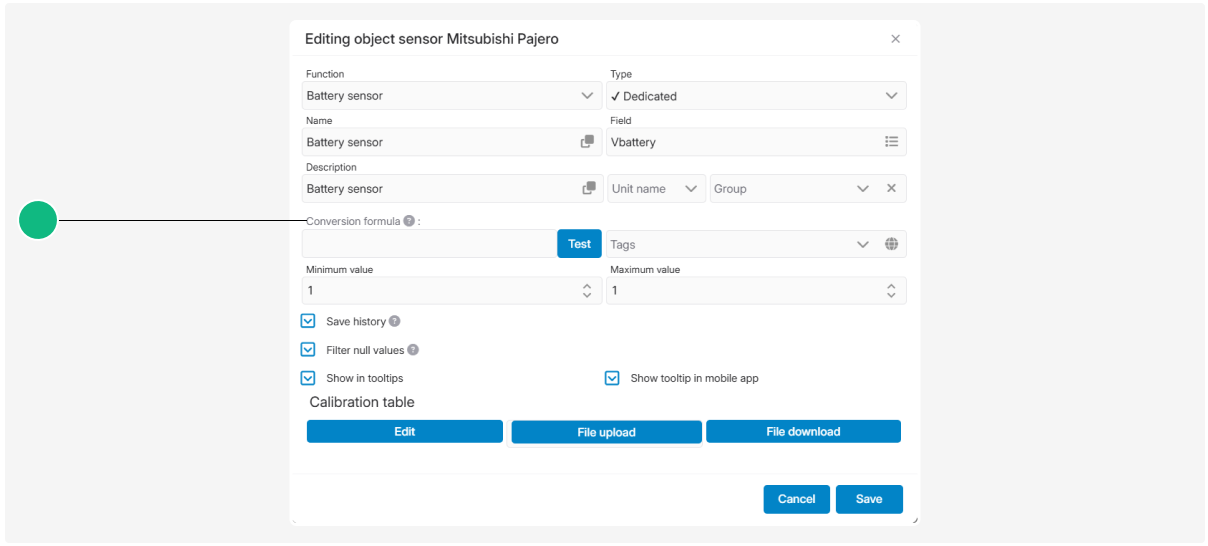
Task: Disable the Filter null values checkbox
Action: (308, 350)
